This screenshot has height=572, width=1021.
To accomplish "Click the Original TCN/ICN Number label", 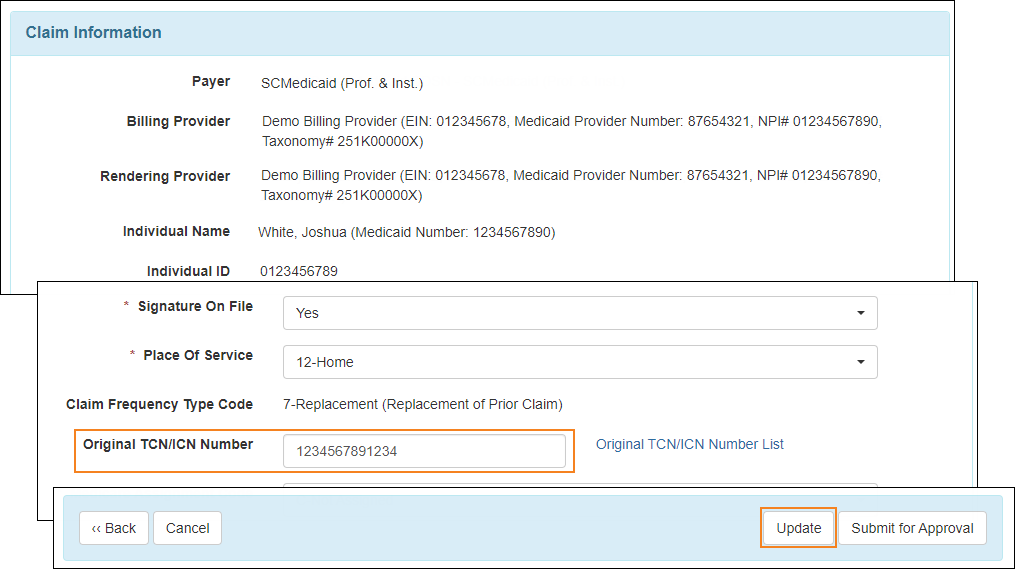I will [168, 444].
